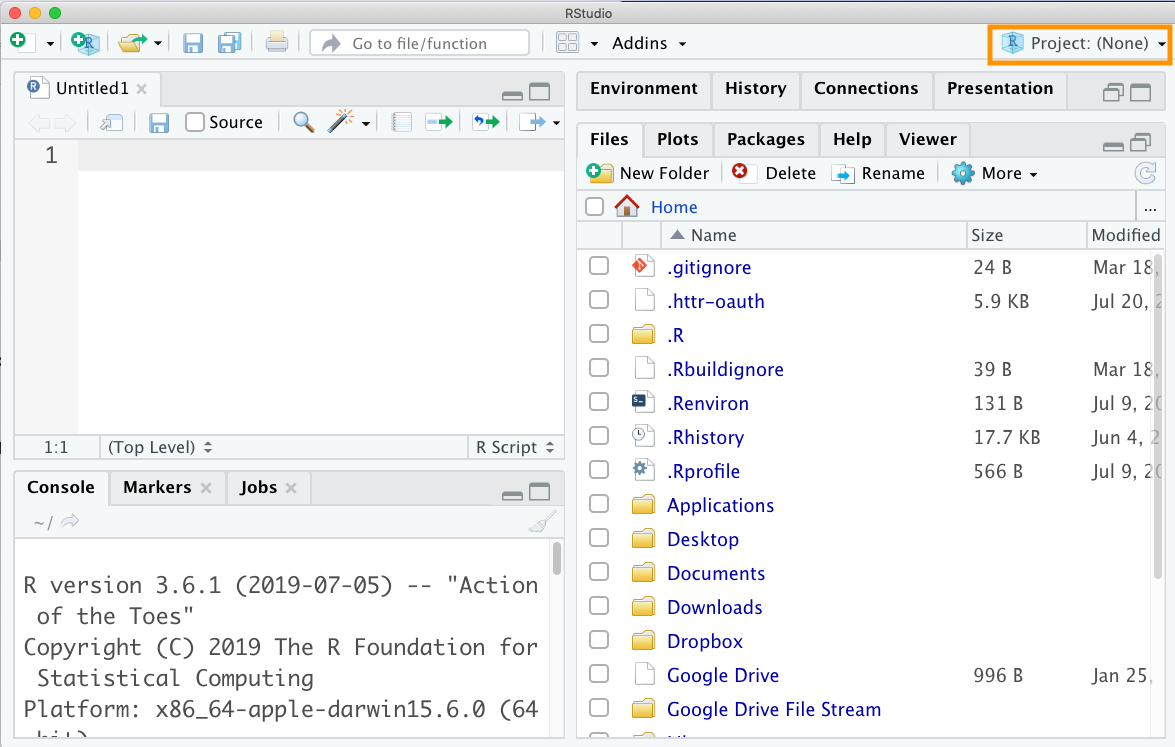Open the History tab

(755, 88)
